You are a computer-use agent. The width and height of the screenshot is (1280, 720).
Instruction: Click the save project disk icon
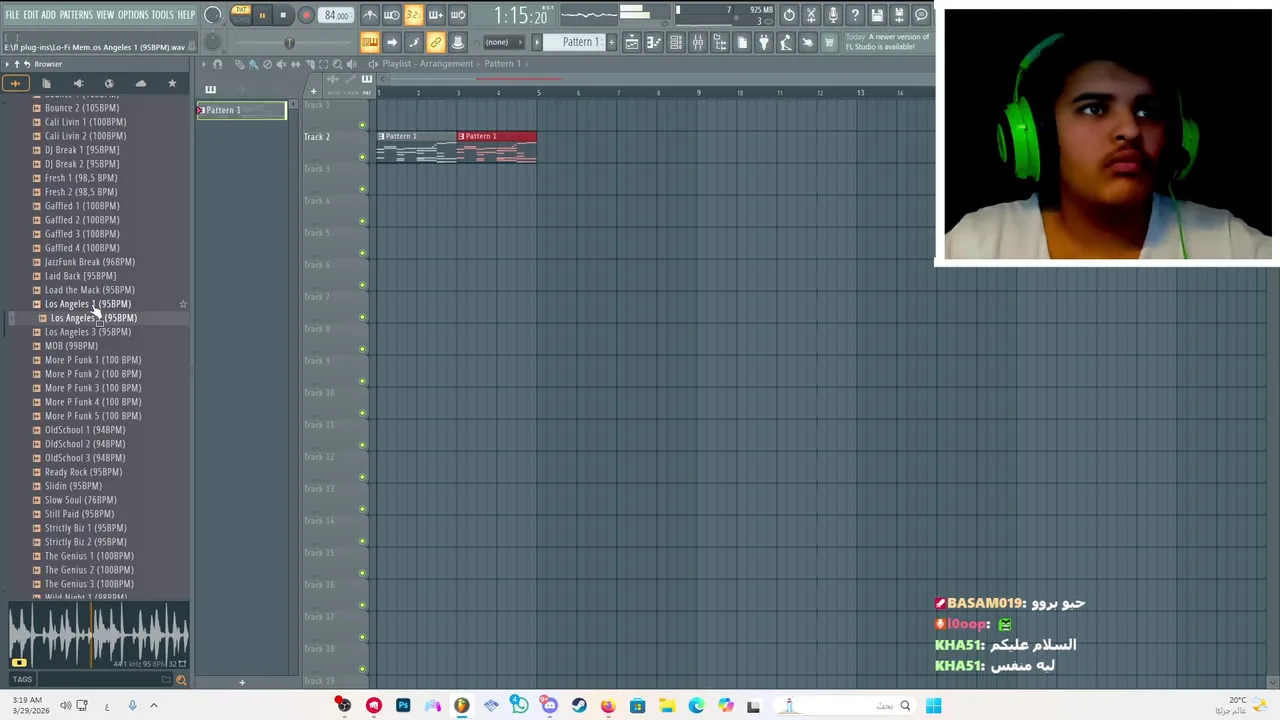click(877, 15)
